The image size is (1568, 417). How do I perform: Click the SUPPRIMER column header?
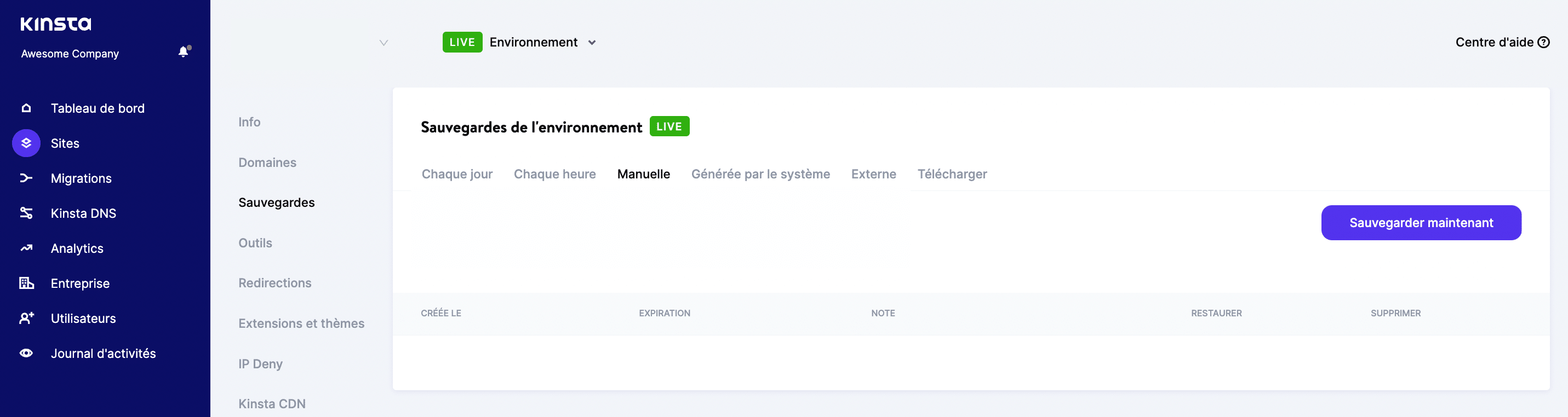click(x=1395, y=313)
